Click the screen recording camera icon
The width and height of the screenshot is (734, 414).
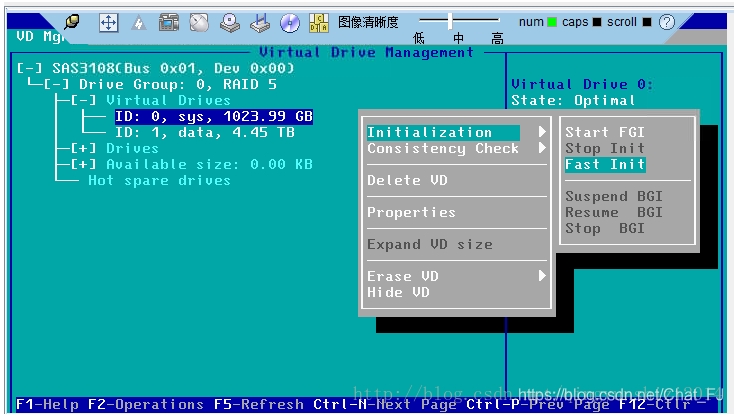[169, 22]
